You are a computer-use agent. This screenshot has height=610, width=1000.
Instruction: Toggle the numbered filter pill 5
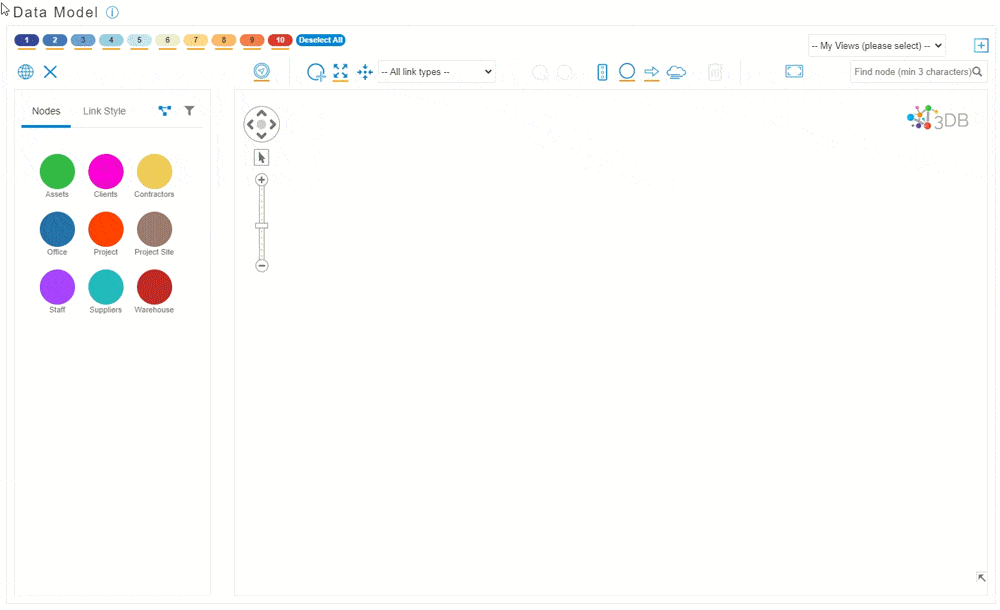pos(139,40)
